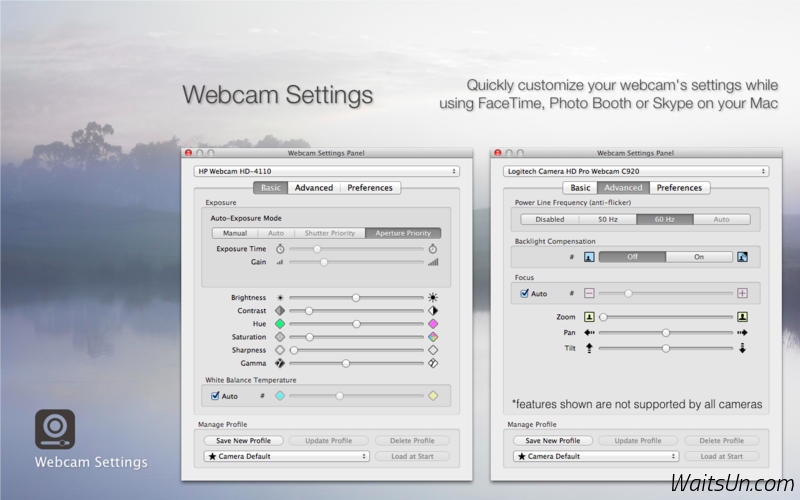
Task: Click the bright sun icon beside Brightness slider
Action: (433, 297)
